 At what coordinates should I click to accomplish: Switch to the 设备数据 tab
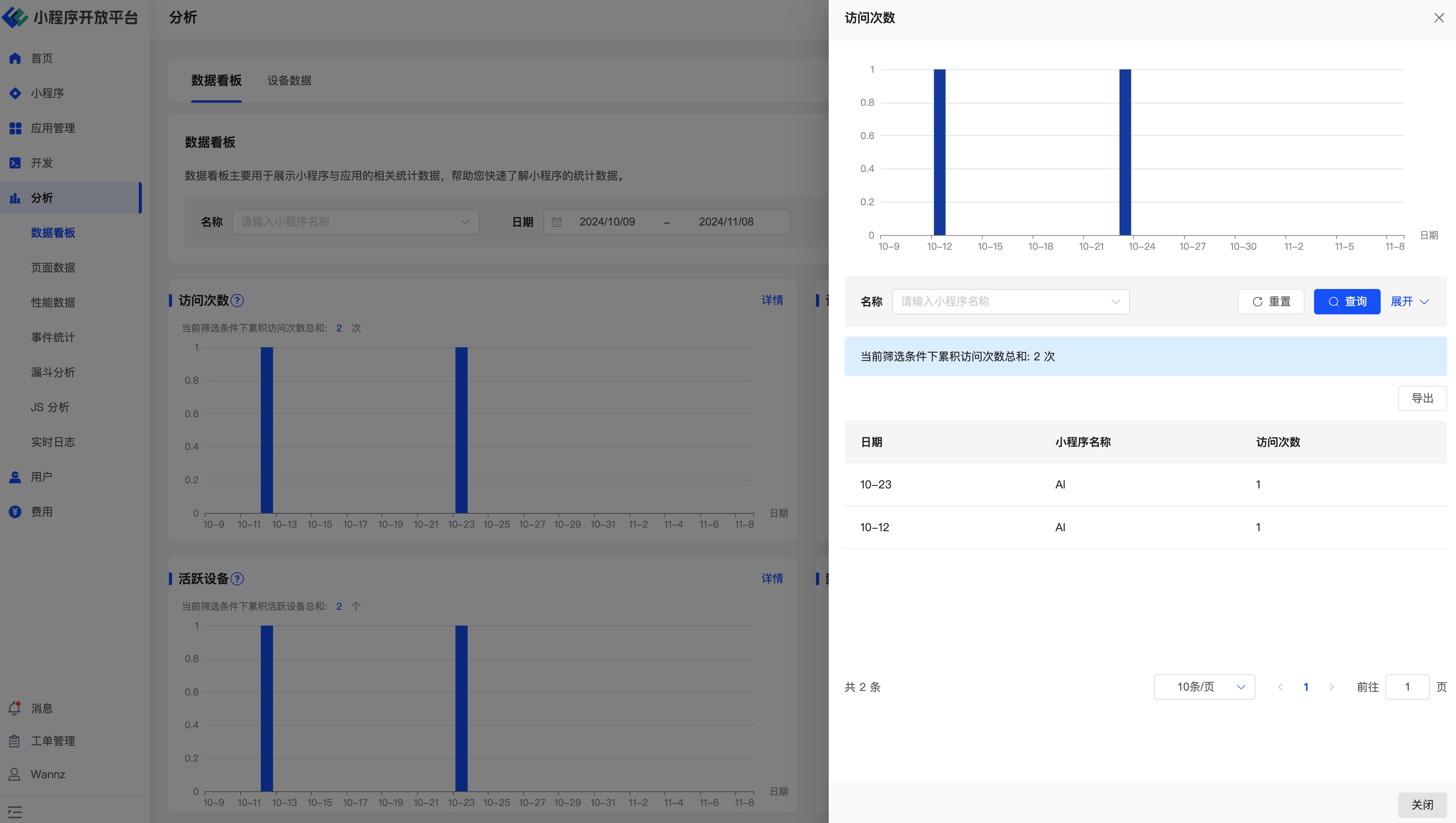[x=289, y=80]
